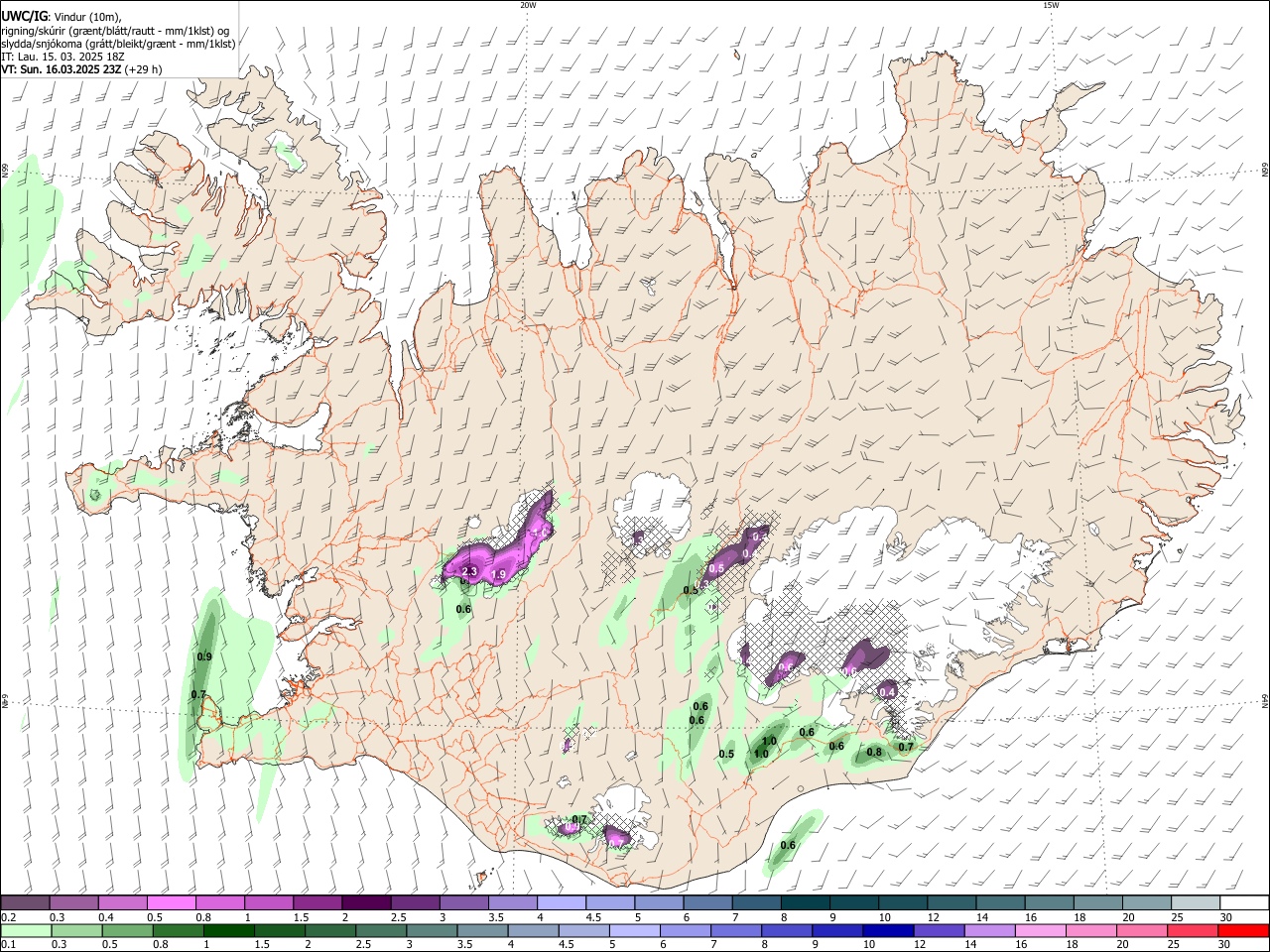Click the '0.2' label in the top legend row
This screenshot has width=1270, height=952.
tap(8, 917)
